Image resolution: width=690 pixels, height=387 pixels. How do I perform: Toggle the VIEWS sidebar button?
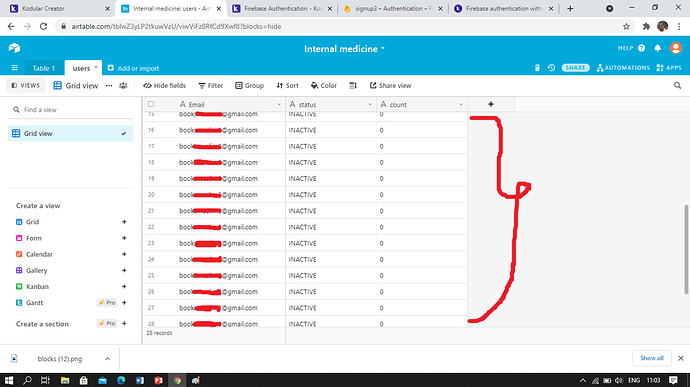click(x=26, y=85)
